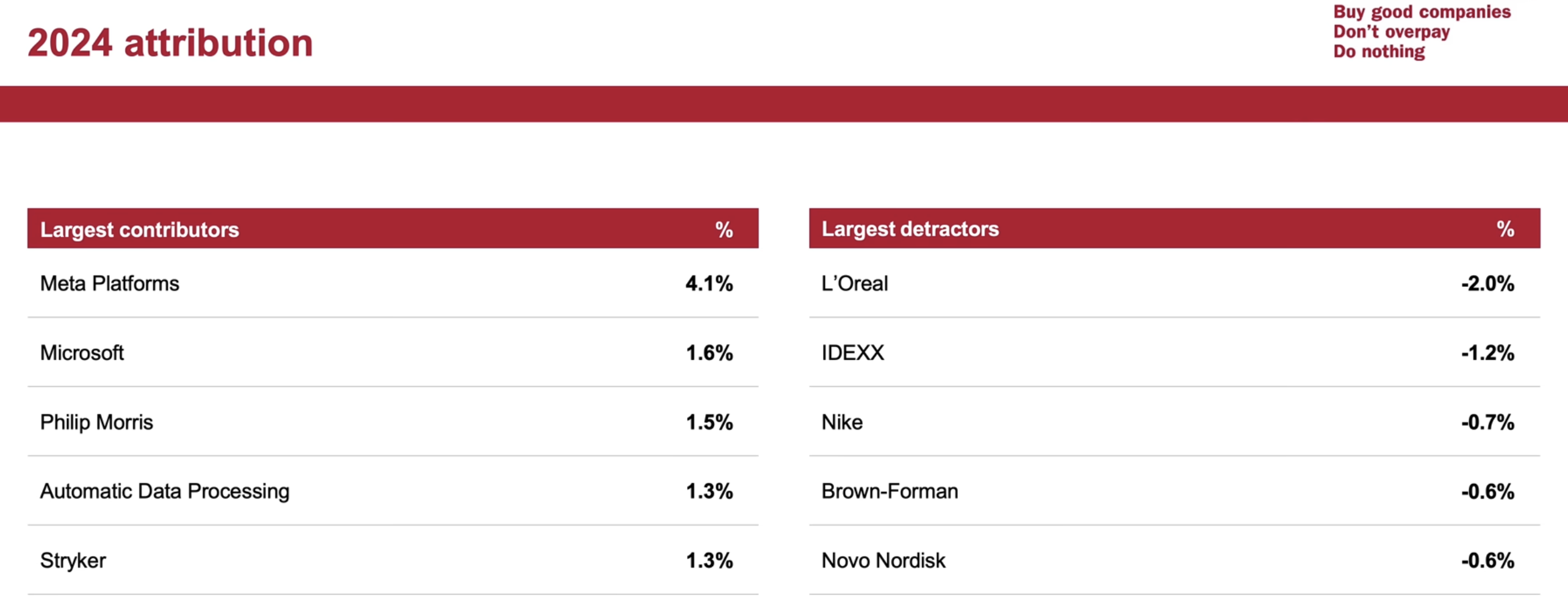Image resolution: width=1568 pixels, height=614 pixels.
Task: Click the 4.1% value for Meta Platforms
Action: point(709,284)
